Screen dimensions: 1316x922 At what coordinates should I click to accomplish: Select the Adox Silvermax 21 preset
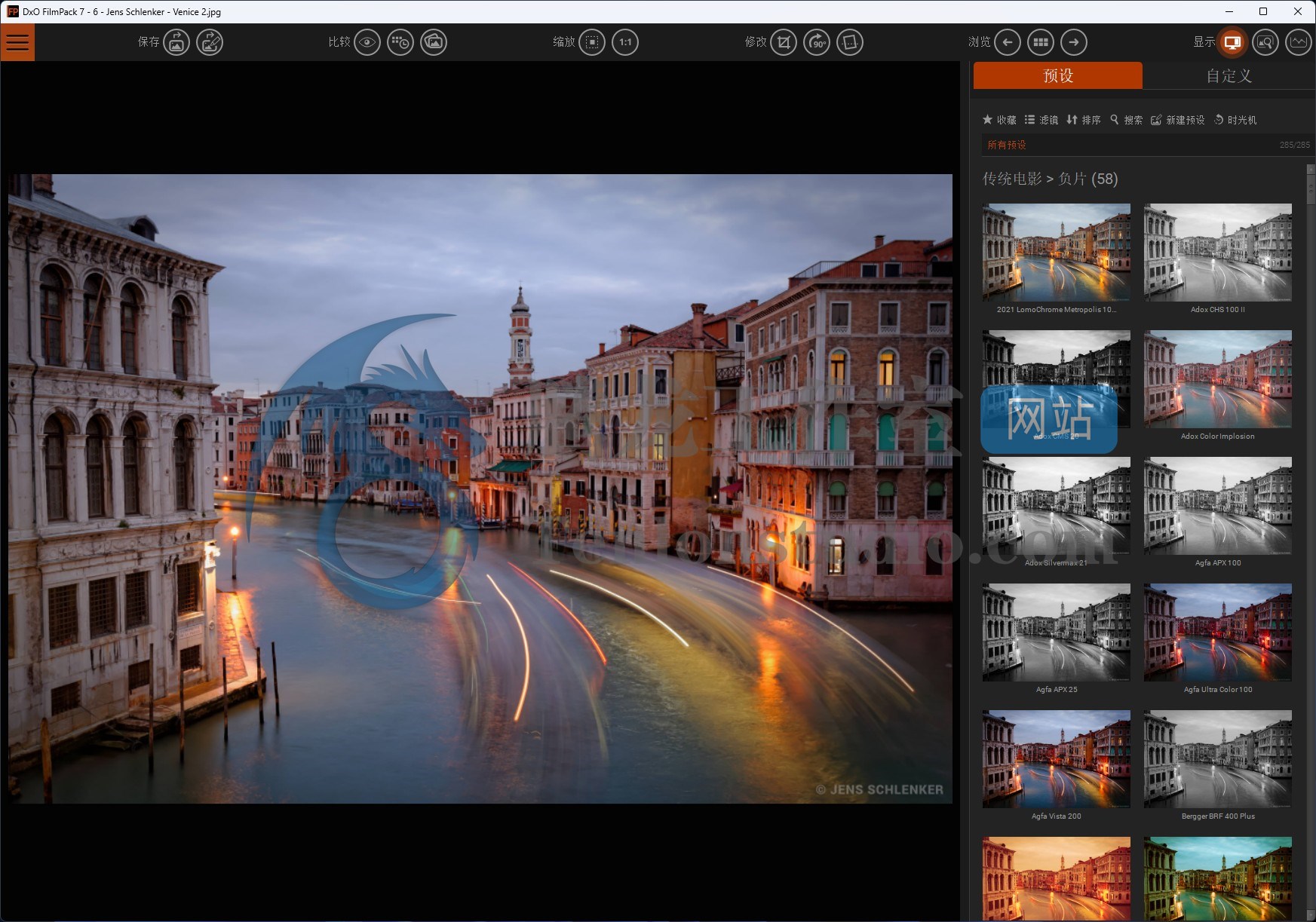point(1056,505)
